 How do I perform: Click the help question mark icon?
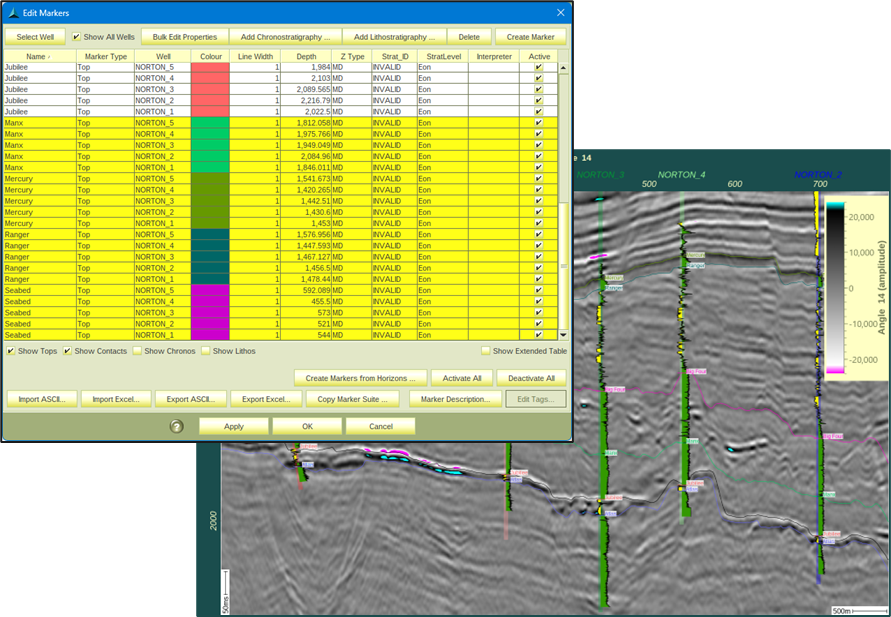tap(177, 426)
